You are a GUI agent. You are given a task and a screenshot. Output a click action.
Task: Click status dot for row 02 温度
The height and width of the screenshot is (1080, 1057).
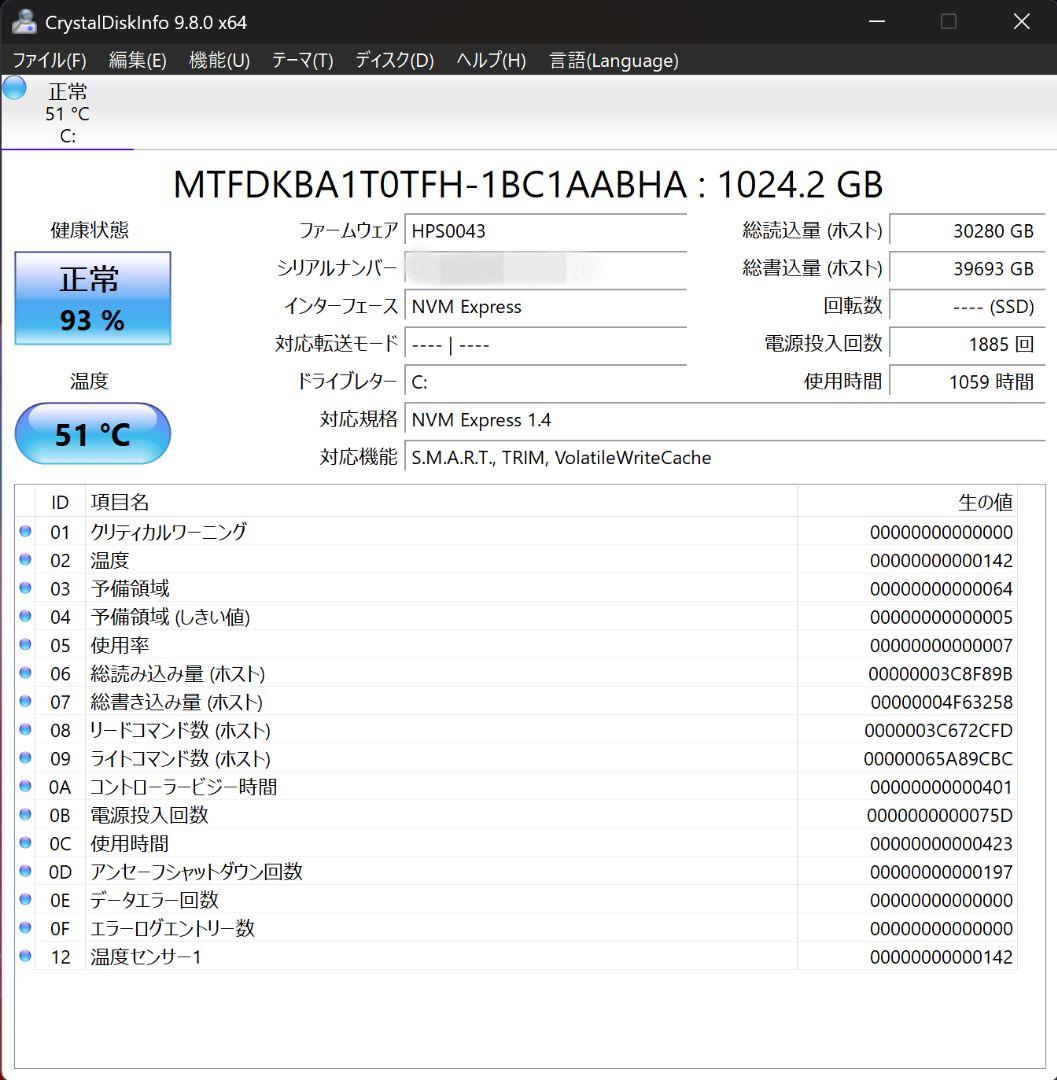point(25,560)
